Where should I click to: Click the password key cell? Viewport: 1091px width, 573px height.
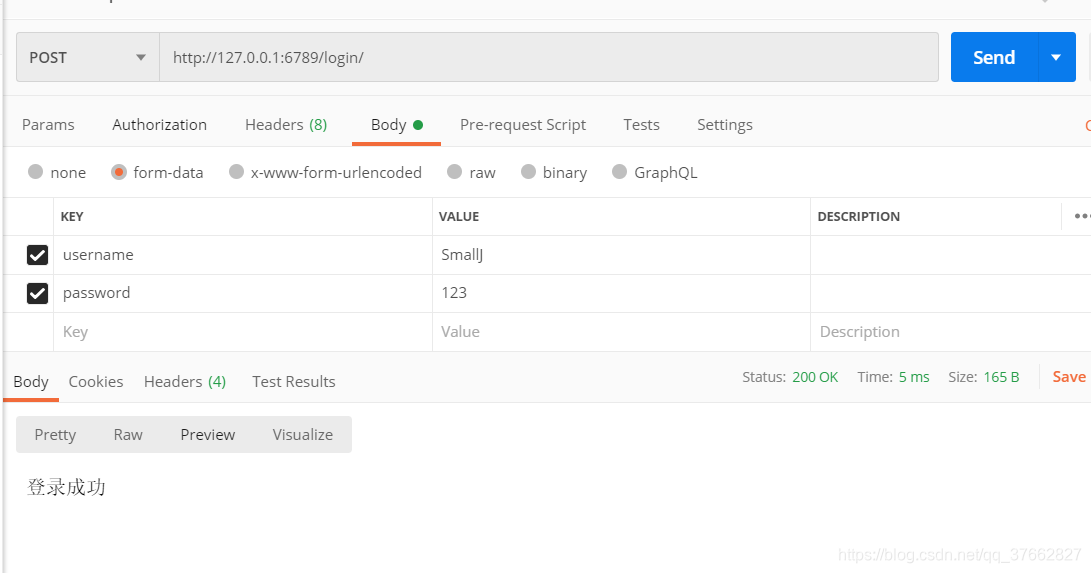243,293
